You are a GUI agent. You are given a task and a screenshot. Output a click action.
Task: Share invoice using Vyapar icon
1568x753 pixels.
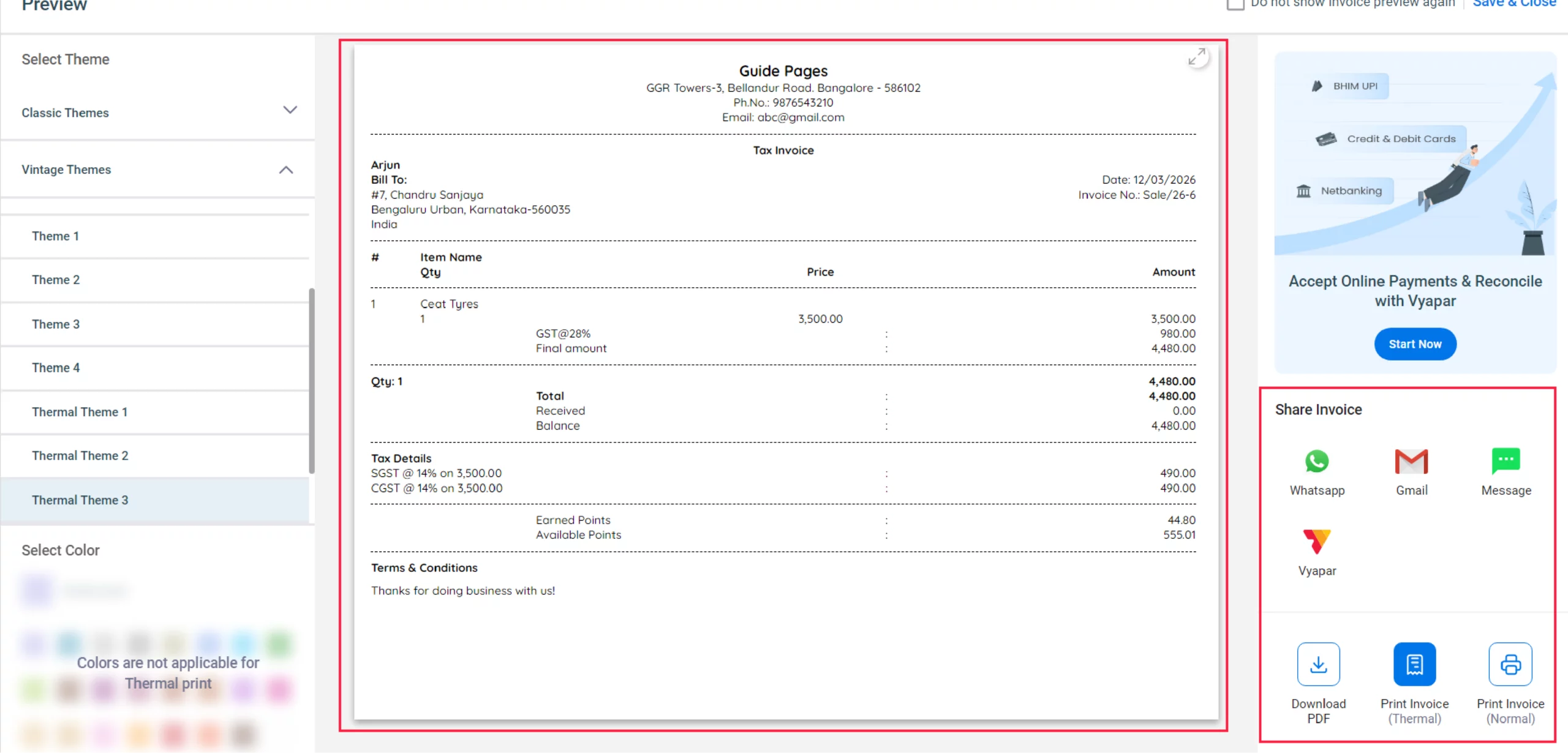1316,542
